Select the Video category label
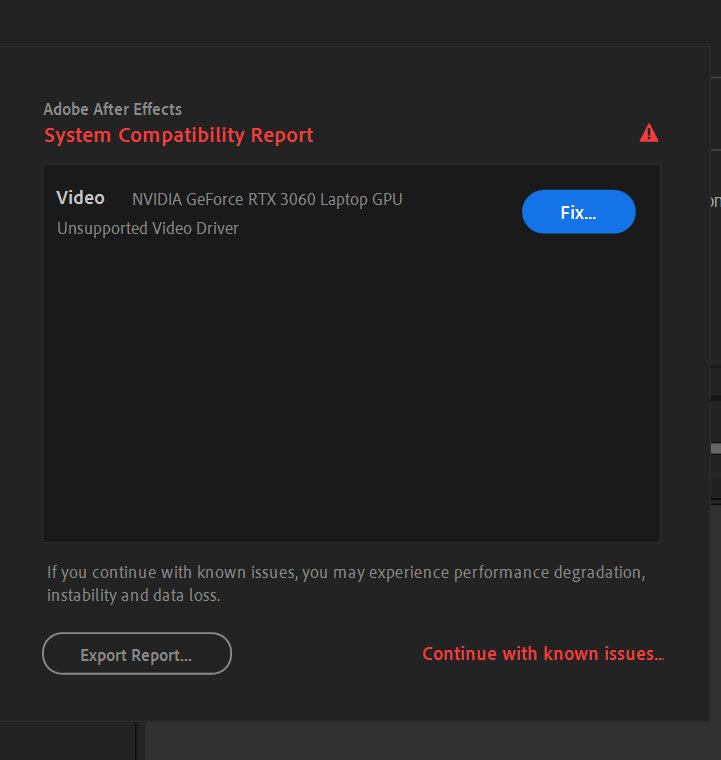The height and width of the screenshot is (760, 721). coord(80,198)
